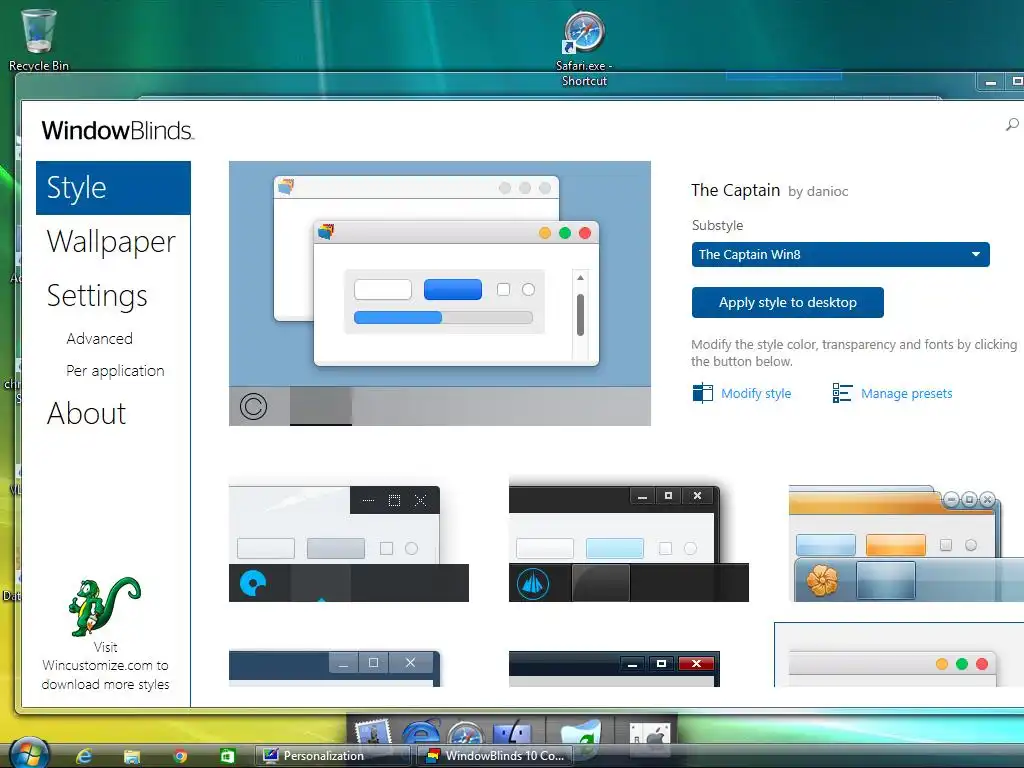Viewport: 1024px width, 768px height.
Task: Minimize the background window behind WindowBlinds
Action: tap(991, 82)
